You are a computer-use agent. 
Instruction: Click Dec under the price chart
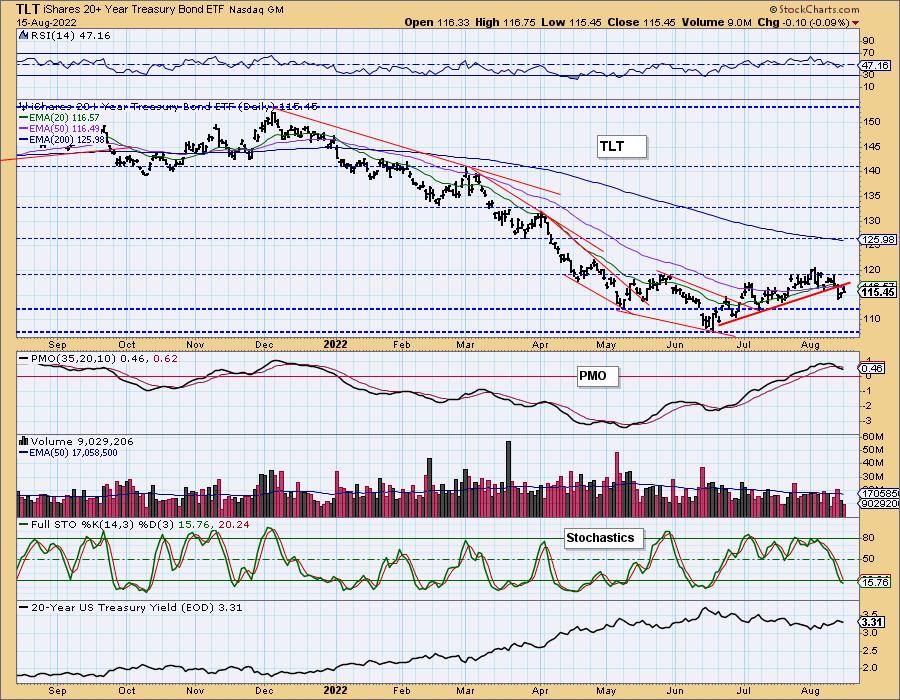(x=264, y=344)
